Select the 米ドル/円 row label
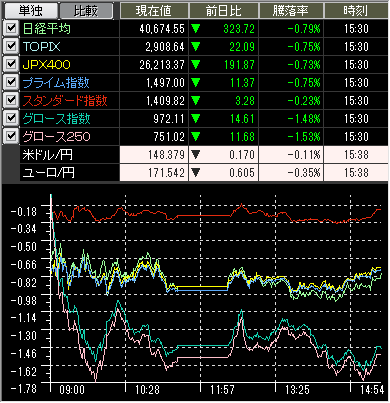The width and height of the screenshot is (390, 403). [48, 155]
